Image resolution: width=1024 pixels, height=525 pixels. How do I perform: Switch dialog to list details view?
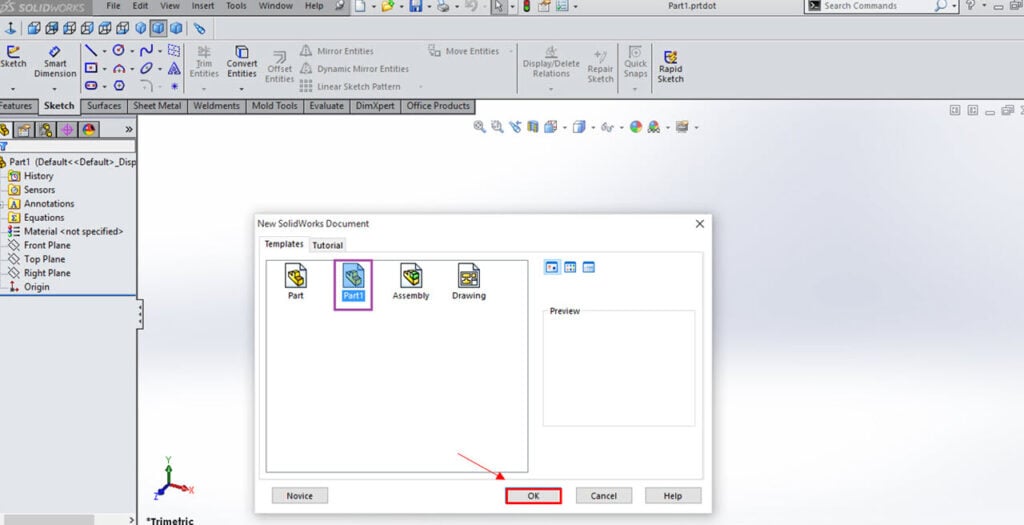click(588, 267)
